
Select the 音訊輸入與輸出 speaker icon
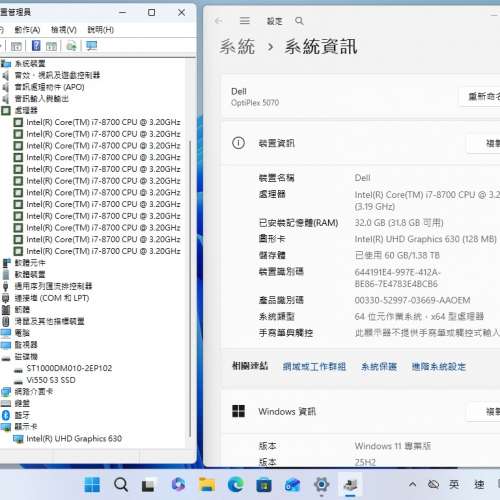5,99
